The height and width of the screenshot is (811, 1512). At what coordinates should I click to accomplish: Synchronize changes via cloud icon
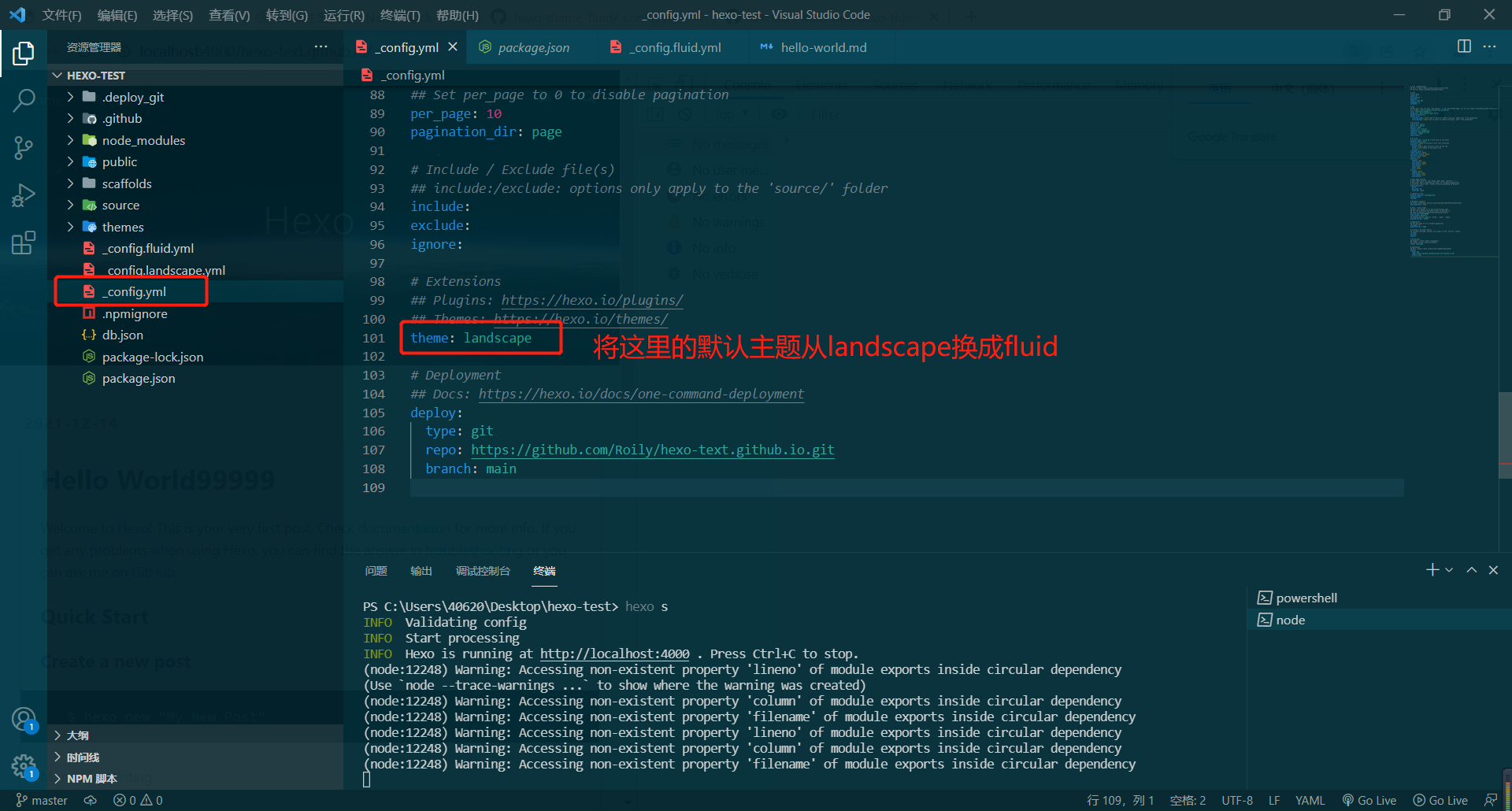point(91,800)
